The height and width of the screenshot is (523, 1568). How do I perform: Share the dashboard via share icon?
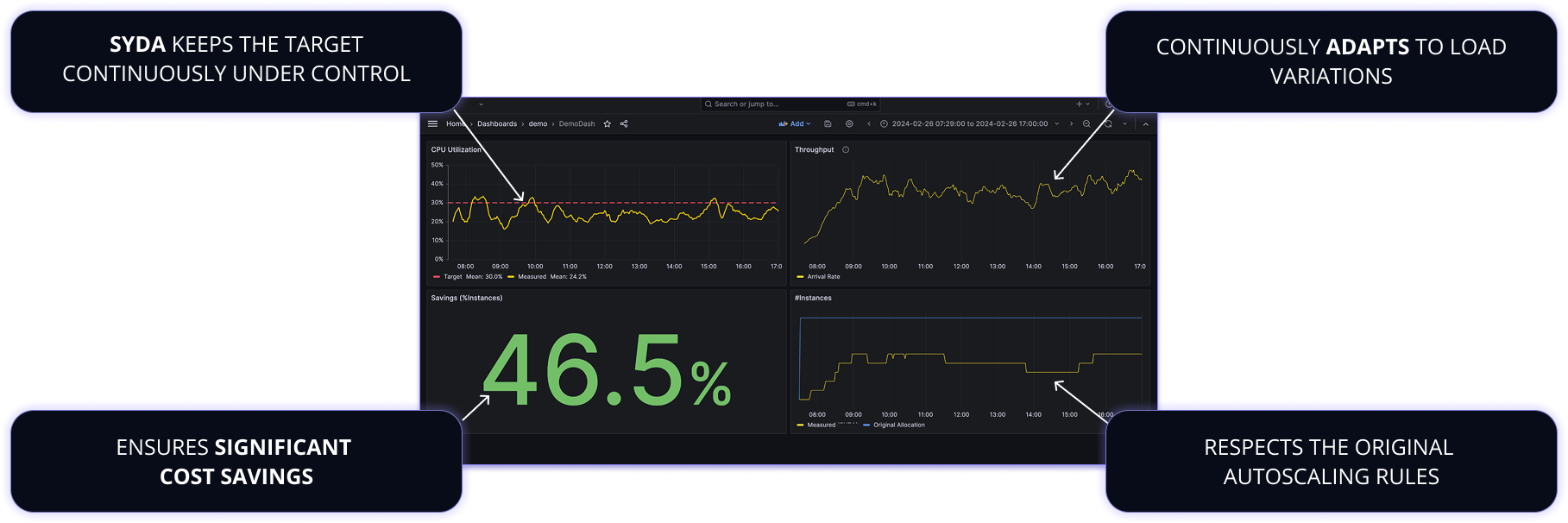pyautogui.click(x=624, y=124)
